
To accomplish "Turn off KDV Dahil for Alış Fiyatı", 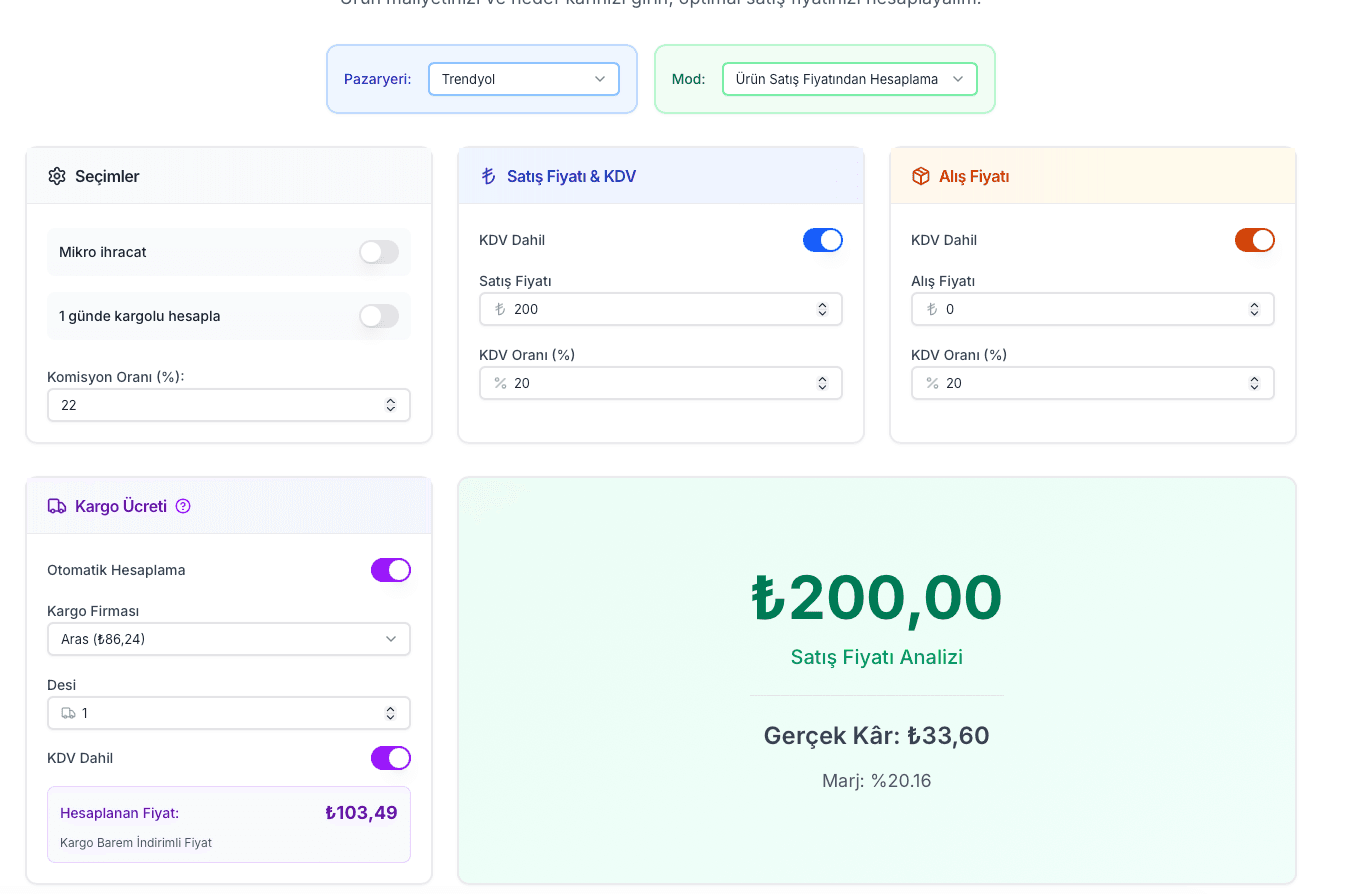I will (1255, 241).
